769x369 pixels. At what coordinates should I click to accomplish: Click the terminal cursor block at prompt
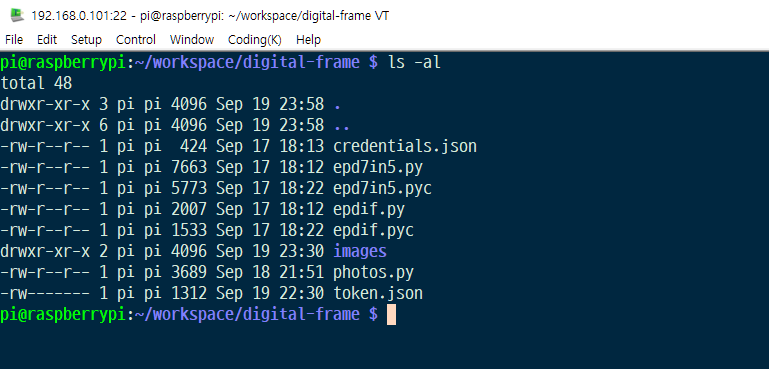click(x=391, y=315)
